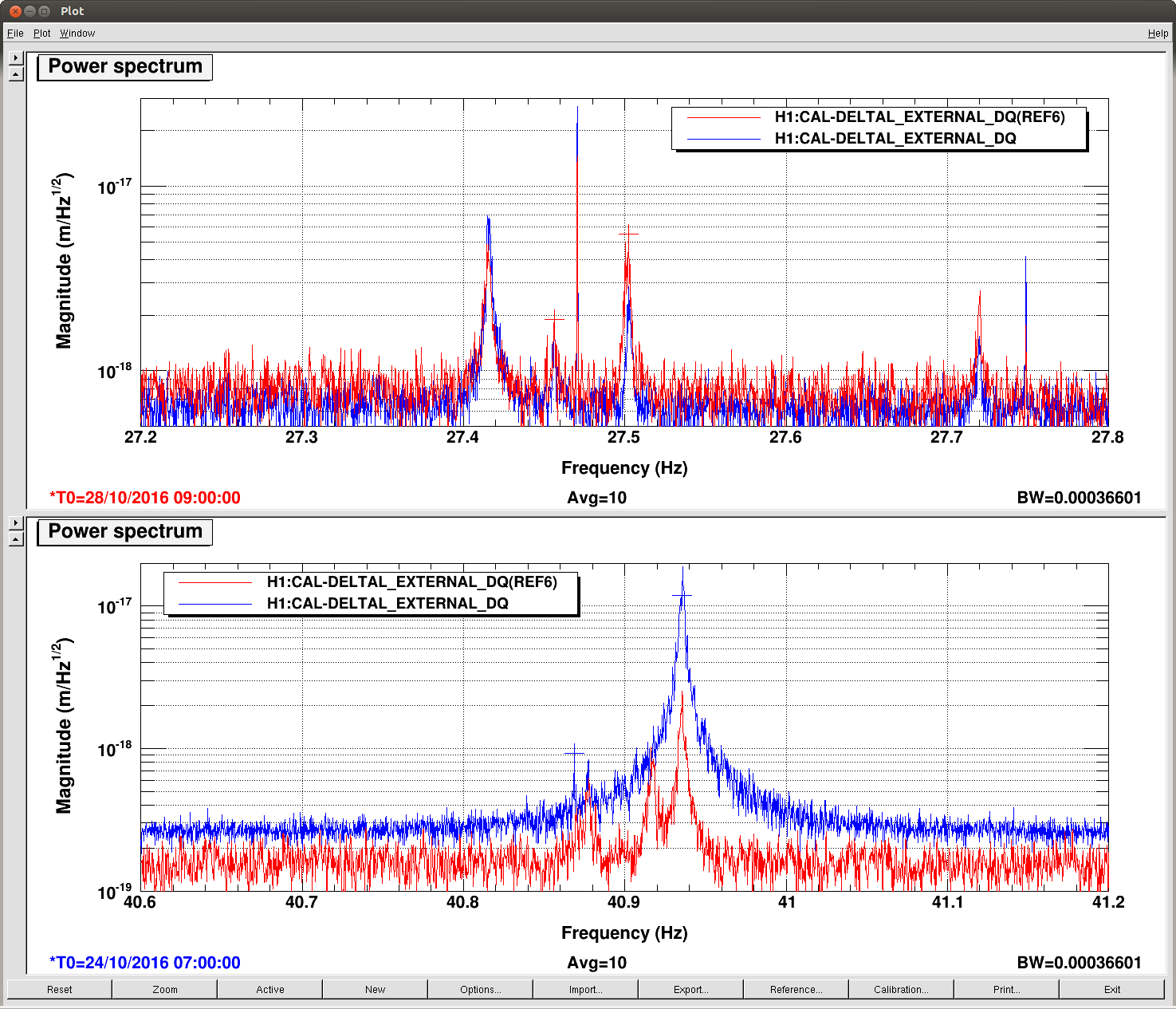Open the Reference... dialog

[x=796, y=989]
